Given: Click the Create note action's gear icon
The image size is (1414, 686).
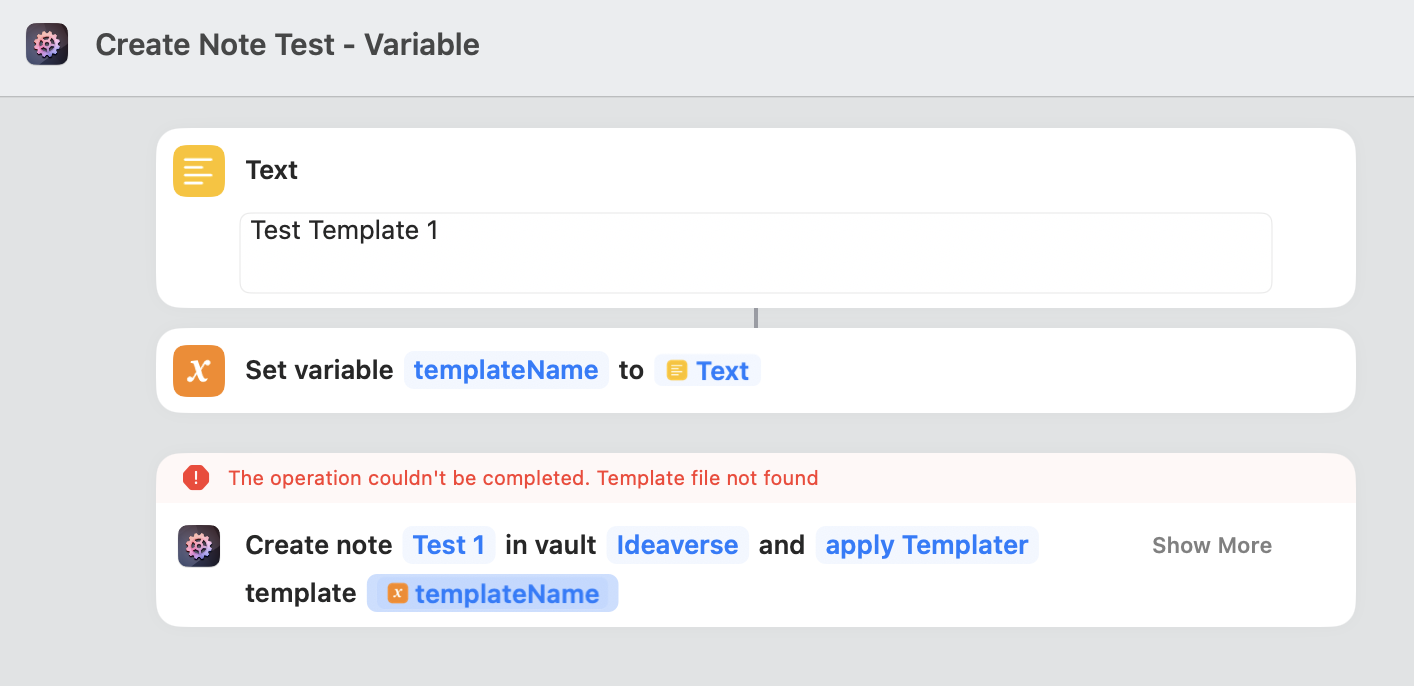Looking at the screenshot, I should [199, 546].
